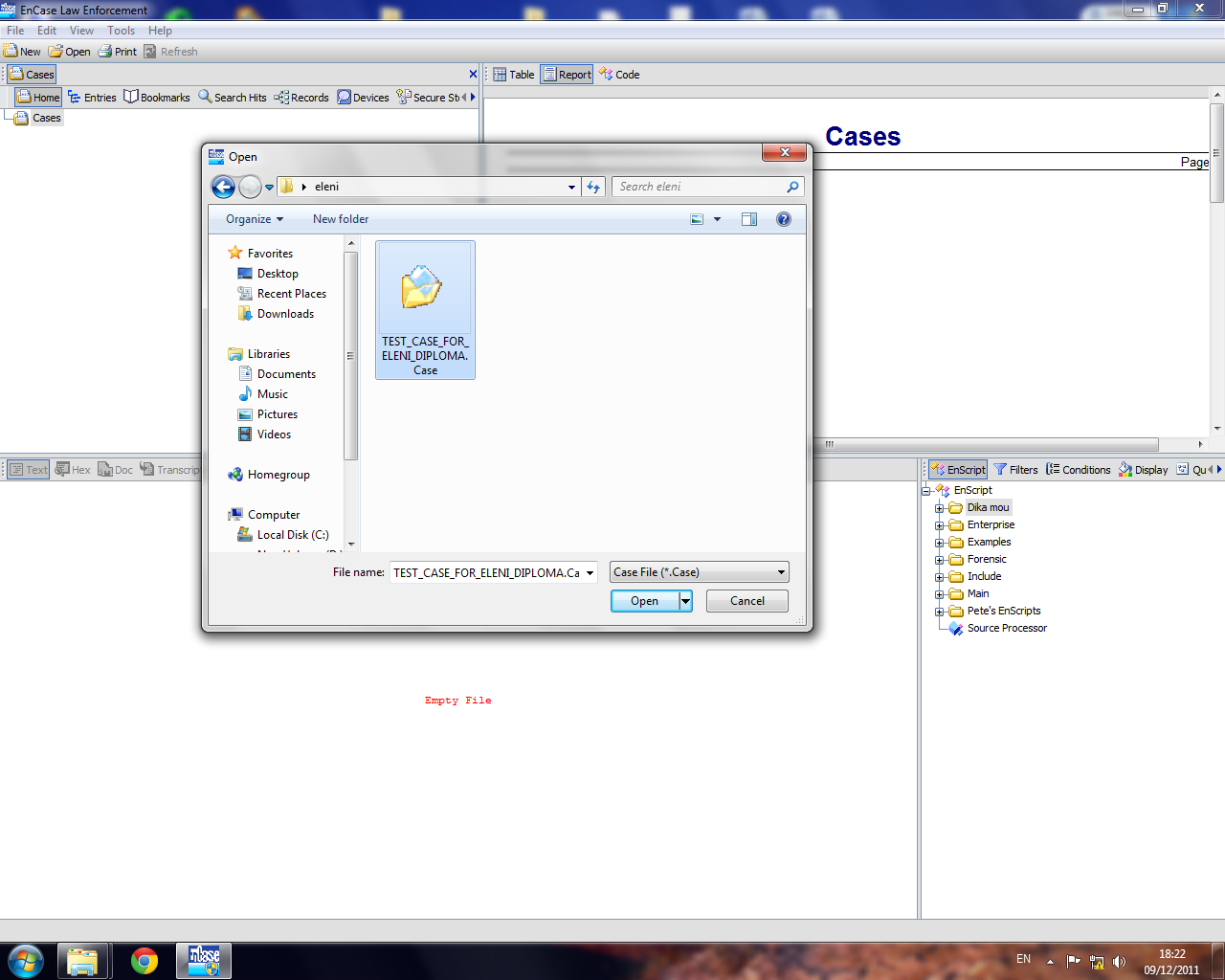
Task: Click the refresh folder icon
Action: (593, 188)
